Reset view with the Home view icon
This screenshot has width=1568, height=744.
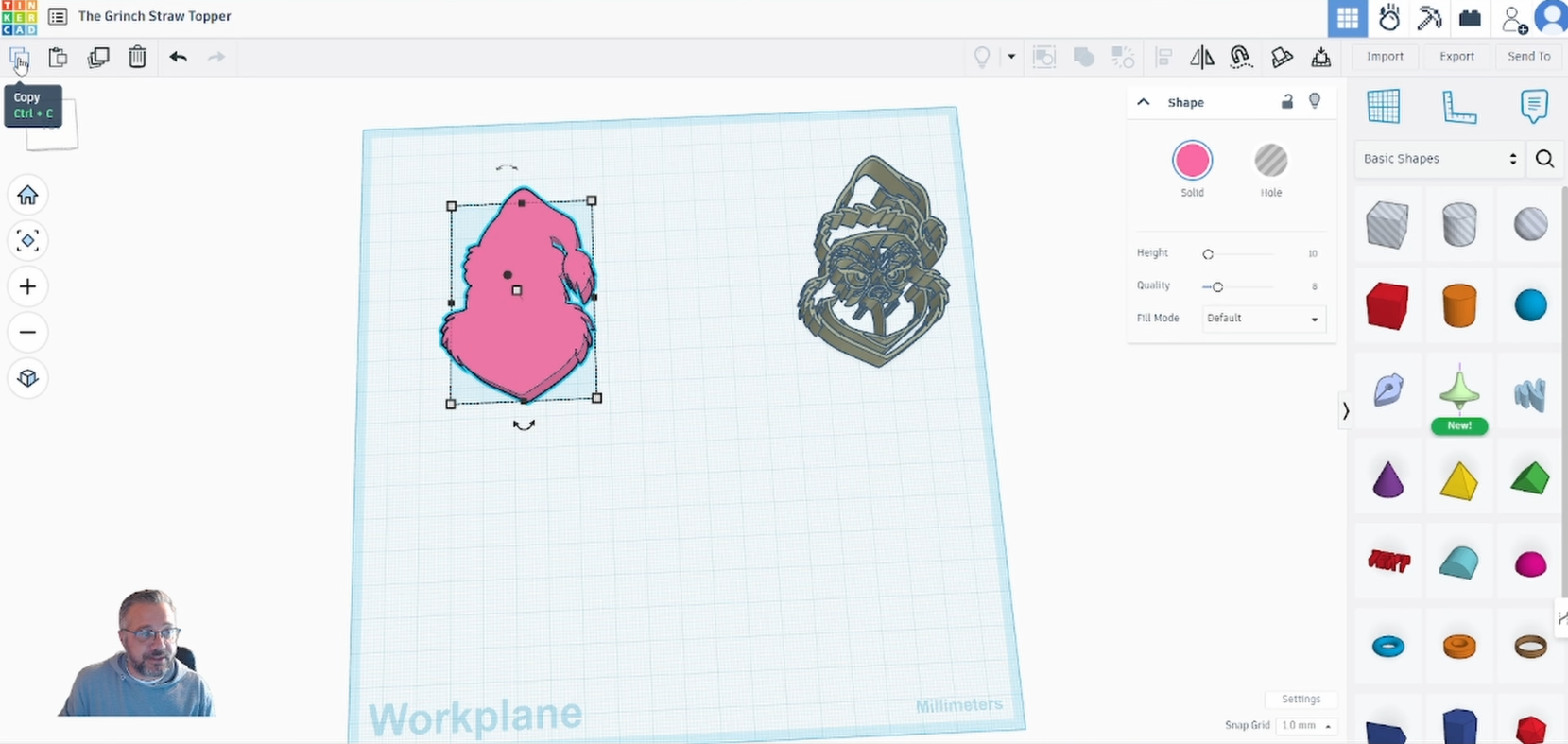[27, 195]
